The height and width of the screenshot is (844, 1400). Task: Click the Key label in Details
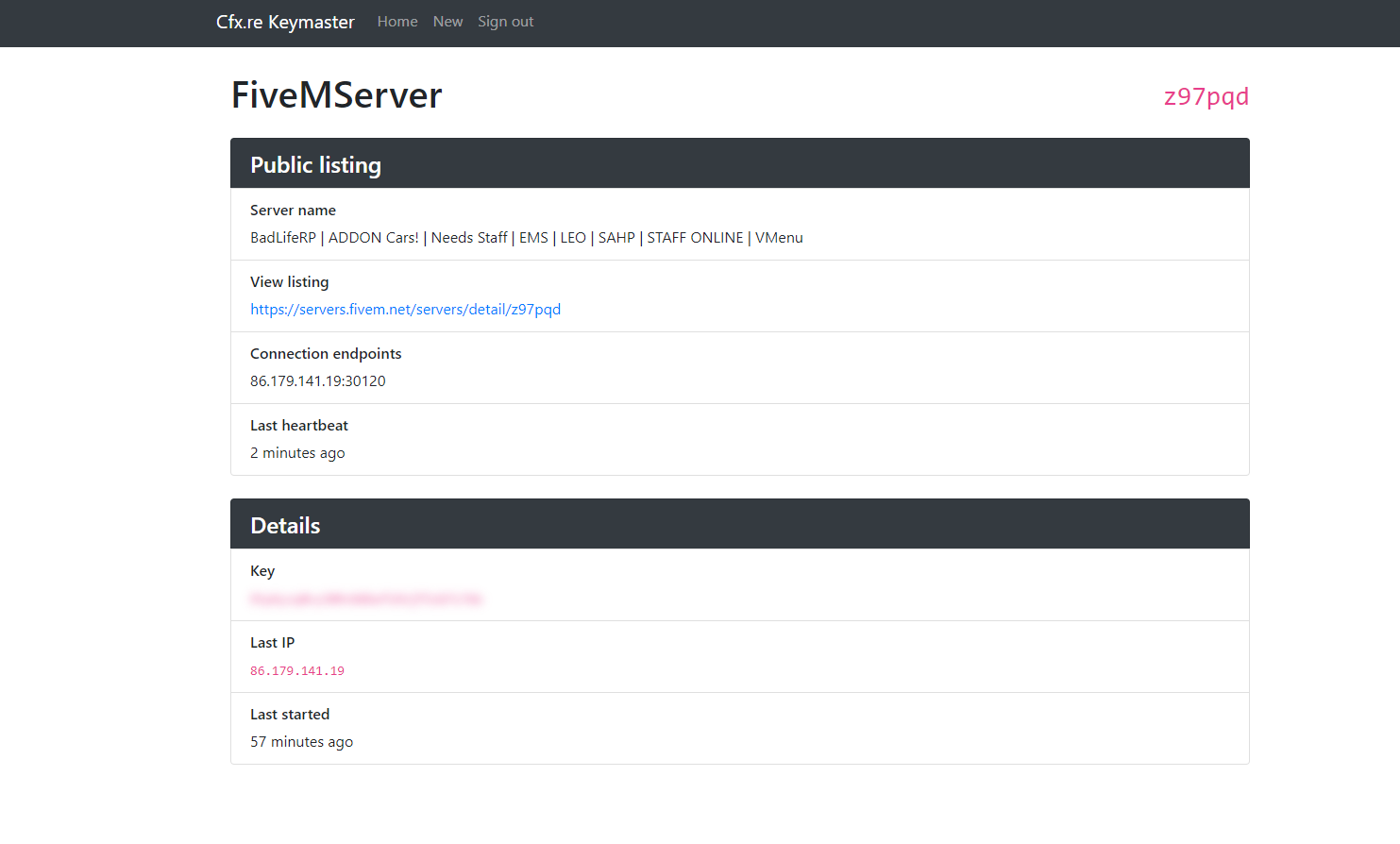coord(262,570)
